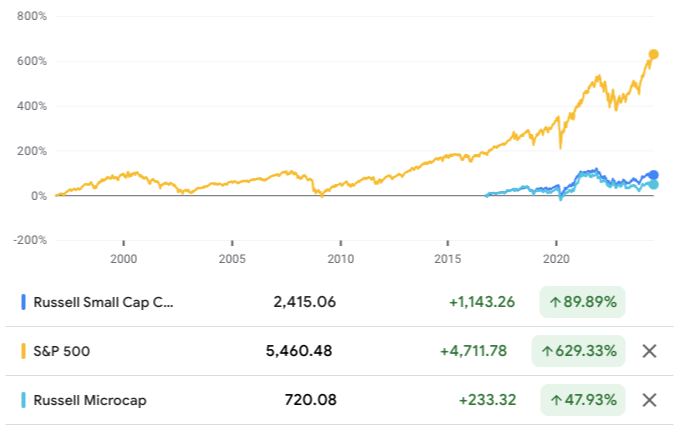Click the +233.32 point change value
Image resolution: width=684 pixels, height=441 pixels.
pyautogui.click(x=488, y=400)
